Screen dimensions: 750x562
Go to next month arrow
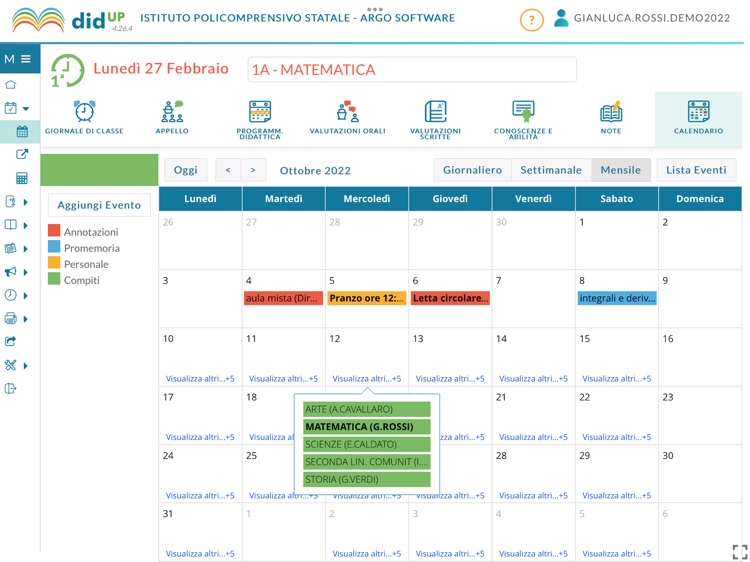[x=253, y=170]
